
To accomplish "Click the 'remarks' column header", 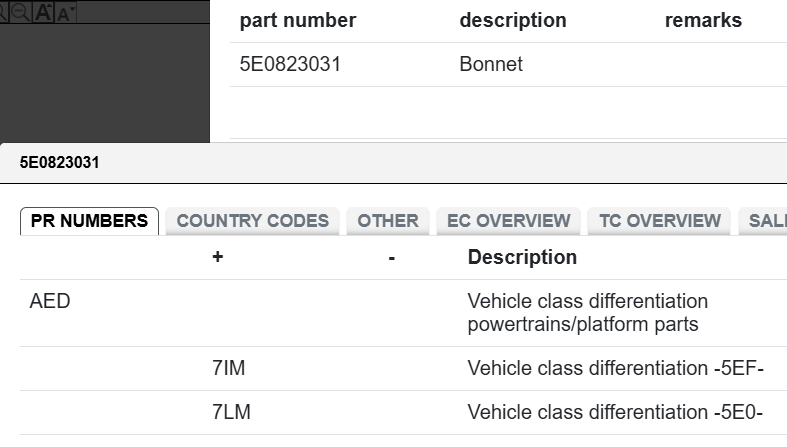I will 703,21.
